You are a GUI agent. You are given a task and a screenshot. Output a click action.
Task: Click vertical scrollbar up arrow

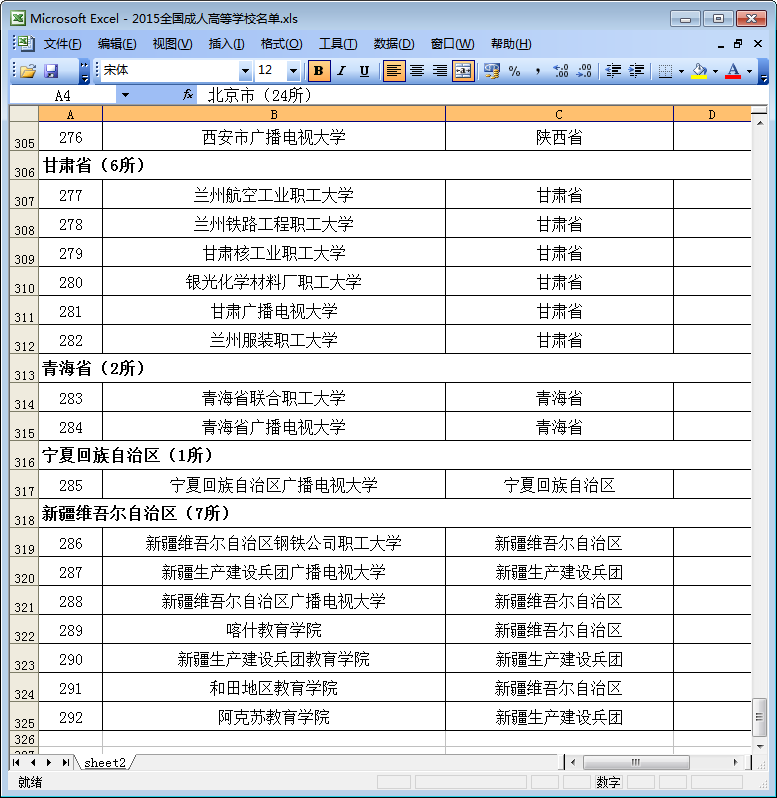tap(760, 124)
